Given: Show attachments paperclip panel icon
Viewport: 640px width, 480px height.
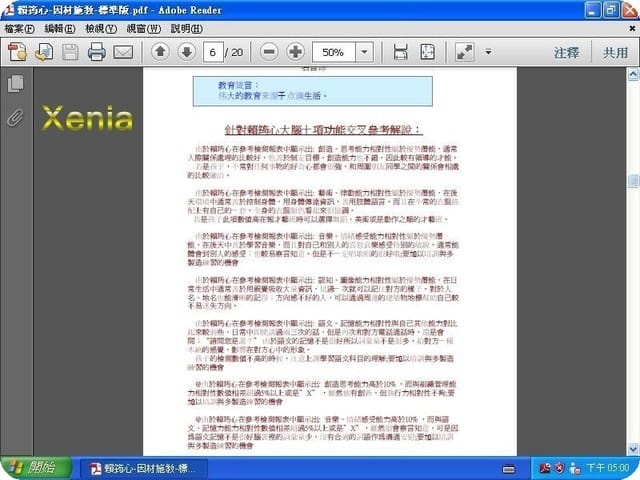Looking at the screenshot, I should click(16, 118).
